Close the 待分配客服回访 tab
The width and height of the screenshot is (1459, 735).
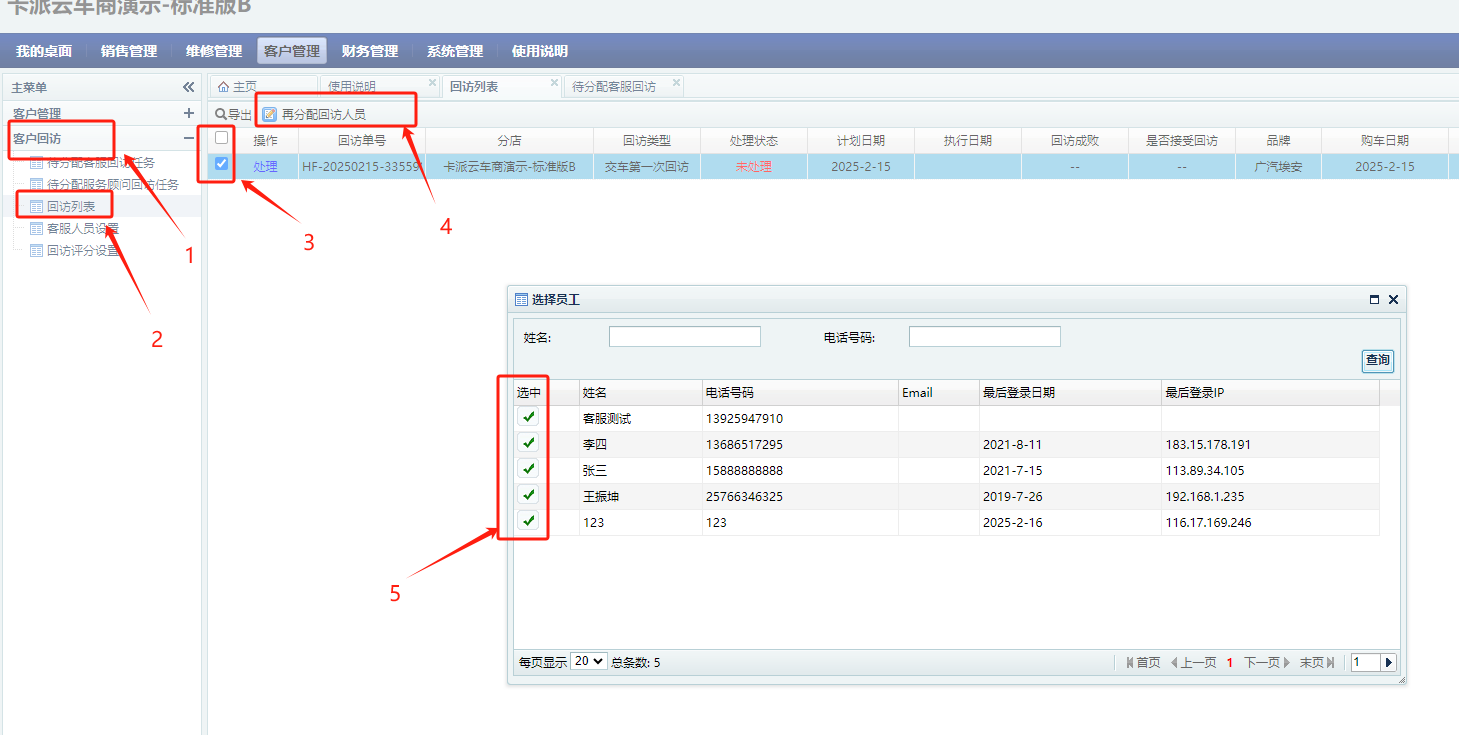pyautogui.click(x=676, y=83)
